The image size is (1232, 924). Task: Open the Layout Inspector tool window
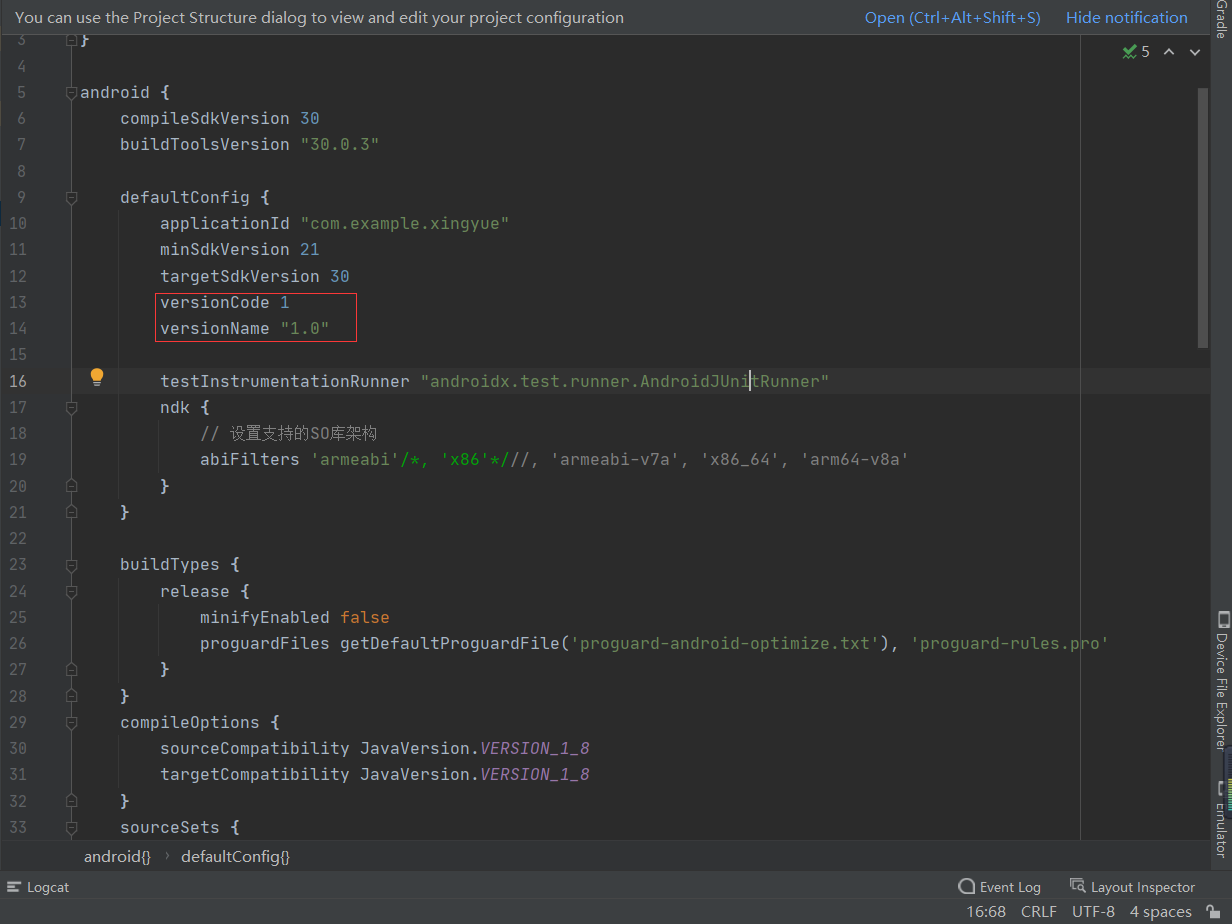[x=1132, y=887]
